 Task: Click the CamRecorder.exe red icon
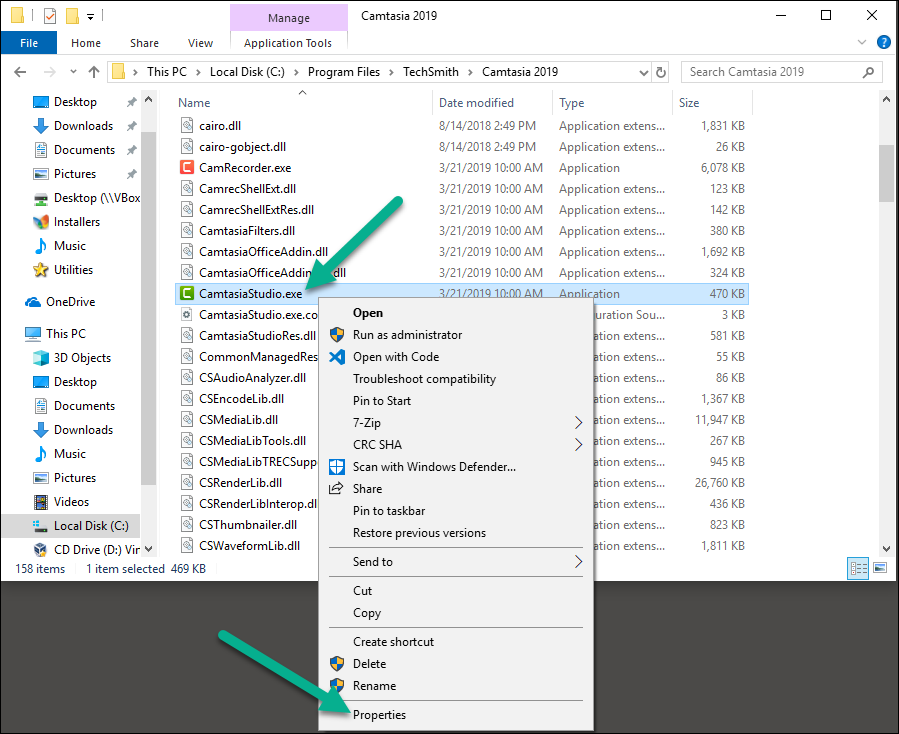[x=187, y=168]
